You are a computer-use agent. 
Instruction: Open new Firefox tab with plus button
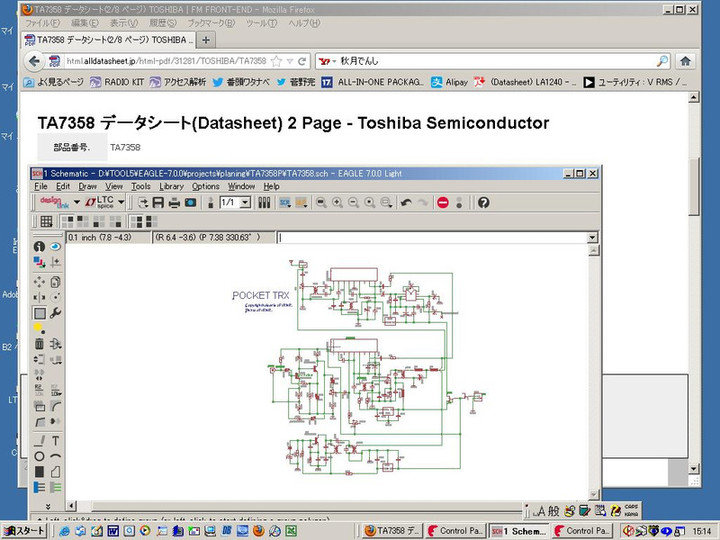(x=205, y=40)
